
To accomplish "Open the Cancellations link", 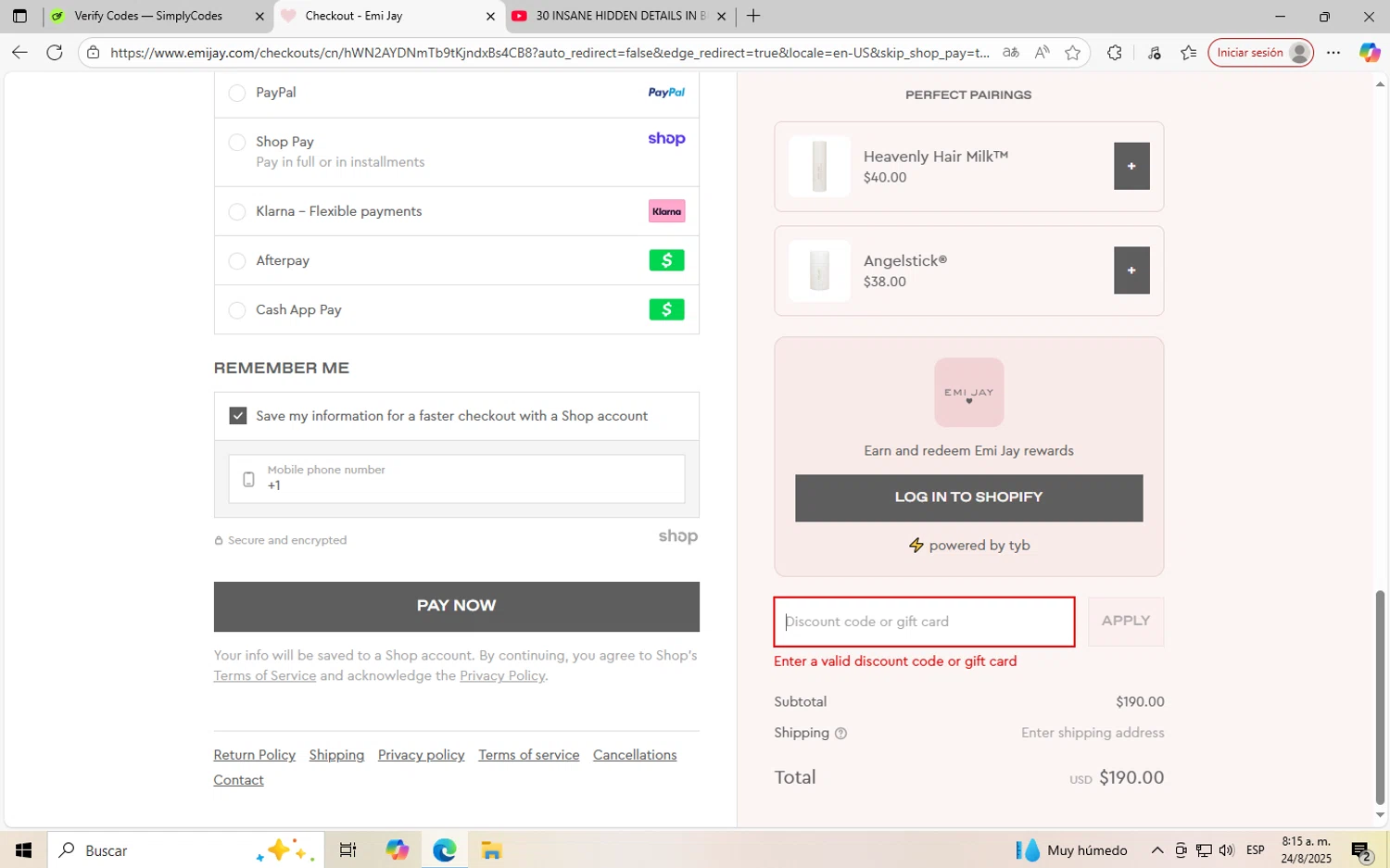I will 635,755.
